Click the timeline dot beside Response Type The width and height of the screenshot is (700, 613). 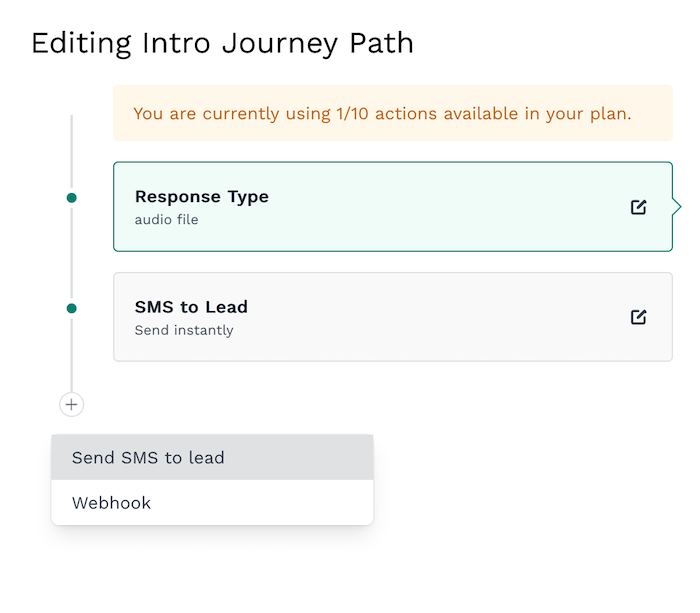[72, 198]
